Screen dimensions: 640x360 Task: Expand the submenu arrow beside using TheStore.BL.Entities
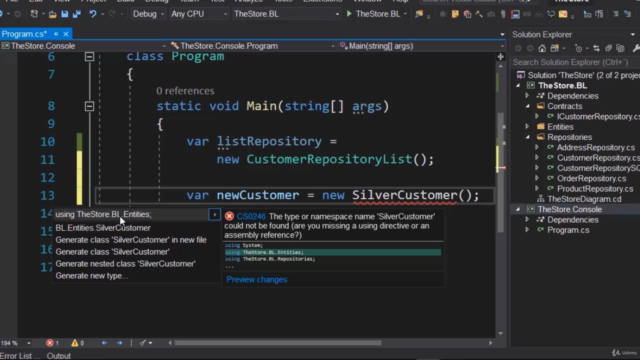point(215,215)
